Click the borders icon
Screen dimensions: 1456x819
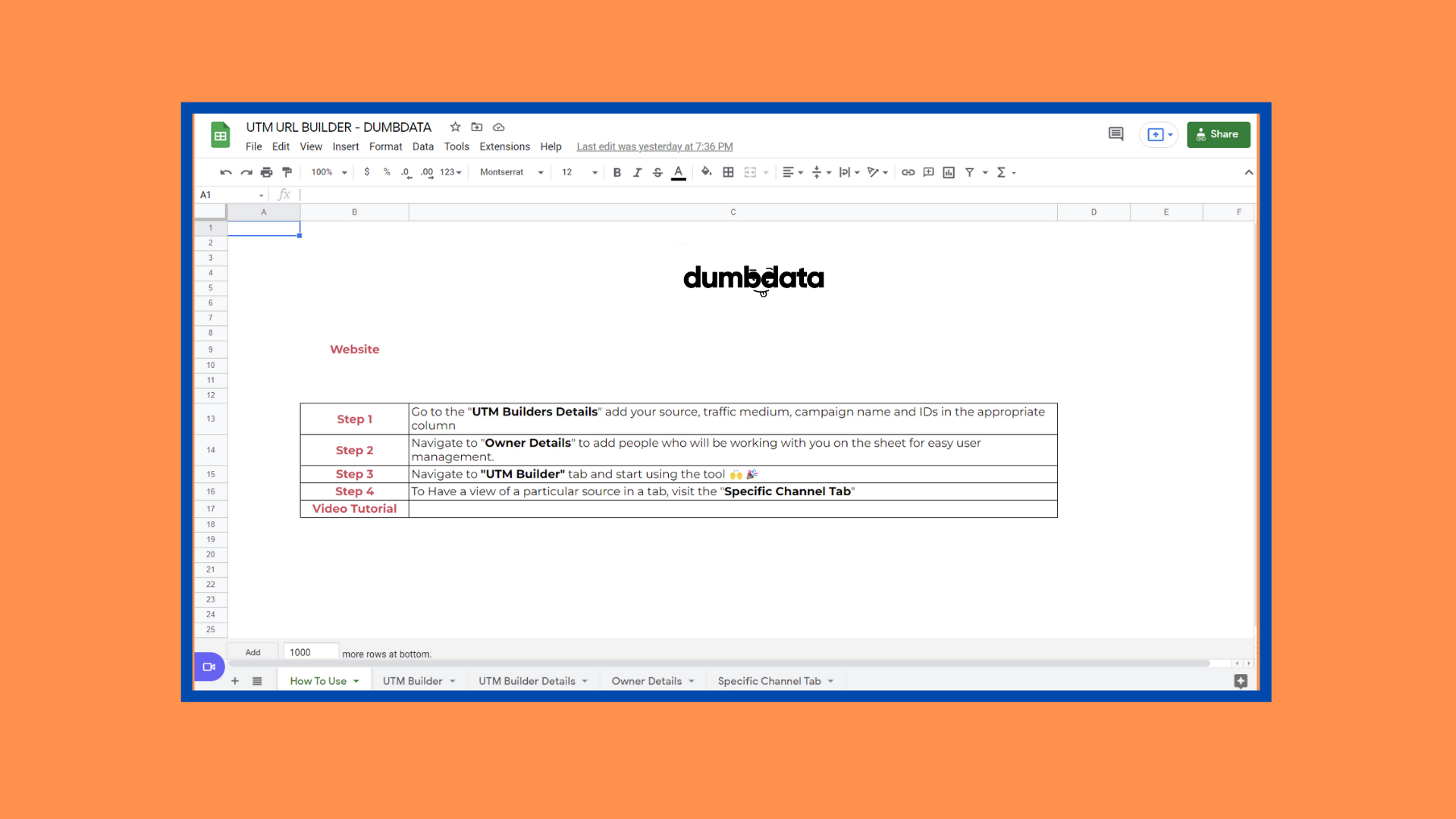pos(728,172)
